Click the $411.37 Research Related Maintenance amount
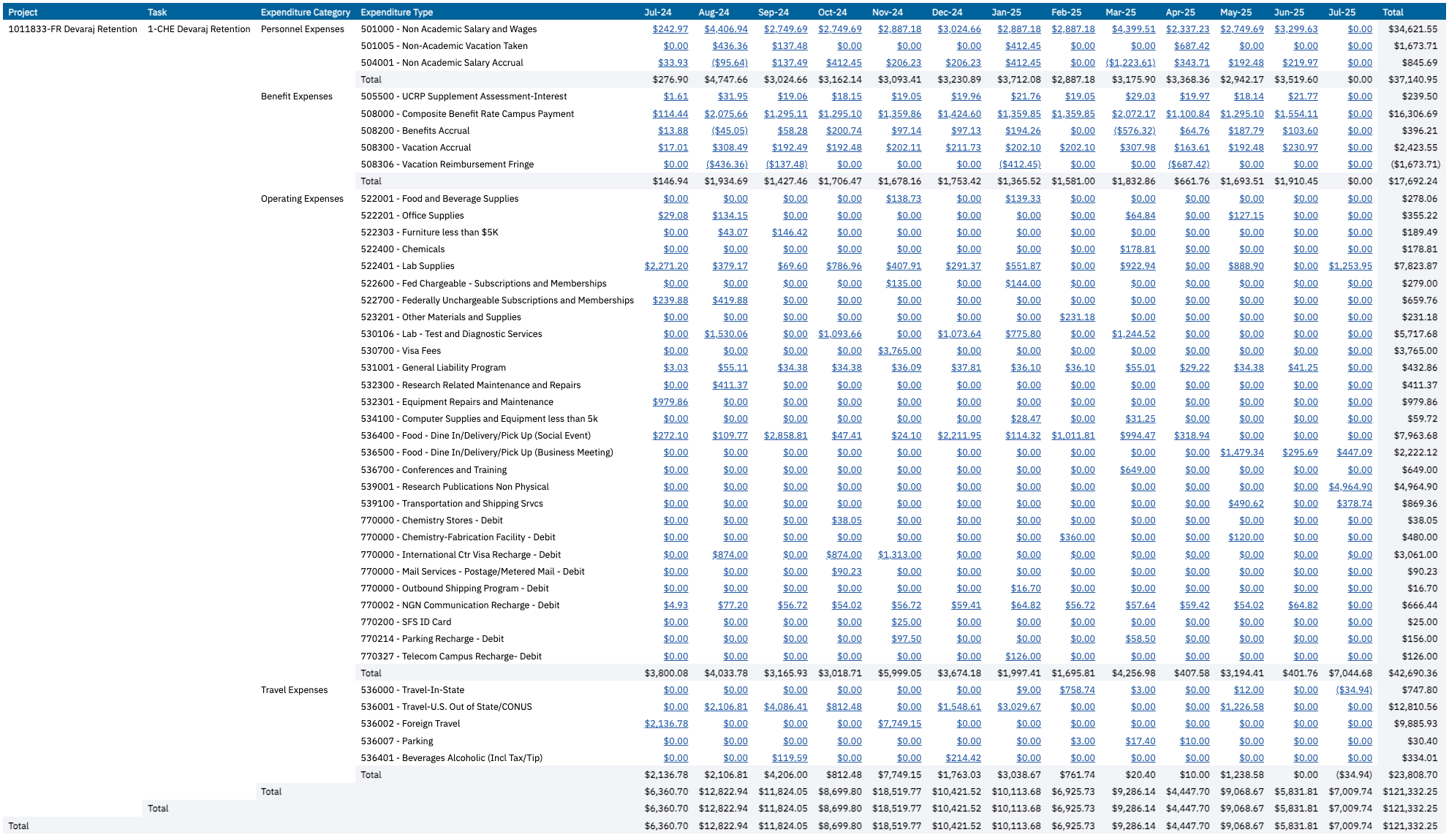Viewport: 1449px width, 840px height. click(730, 385)
